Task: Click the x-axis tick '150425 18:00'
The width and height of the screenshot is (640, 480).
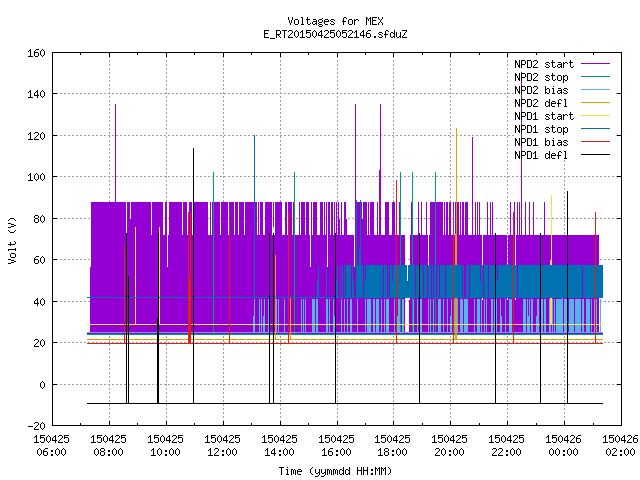Action: [393, 446]
